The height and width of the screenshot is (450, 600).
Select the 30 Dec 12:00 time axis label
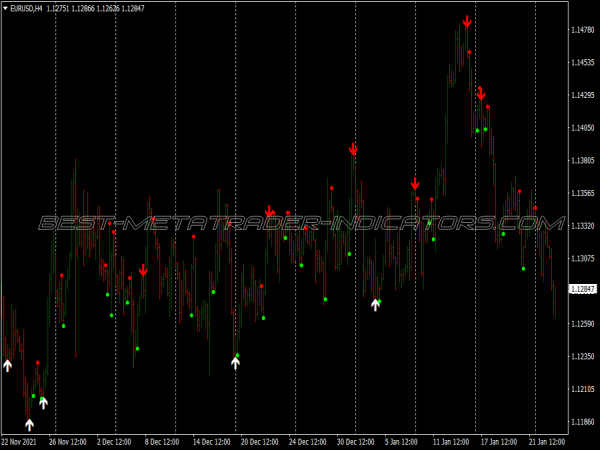[355, 442]
